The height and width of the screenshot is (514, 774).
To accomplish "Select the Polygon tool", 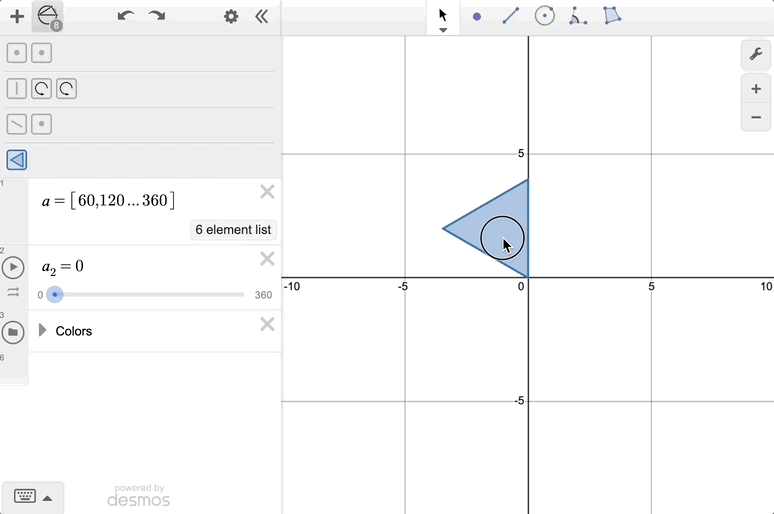I will [612, 16].
